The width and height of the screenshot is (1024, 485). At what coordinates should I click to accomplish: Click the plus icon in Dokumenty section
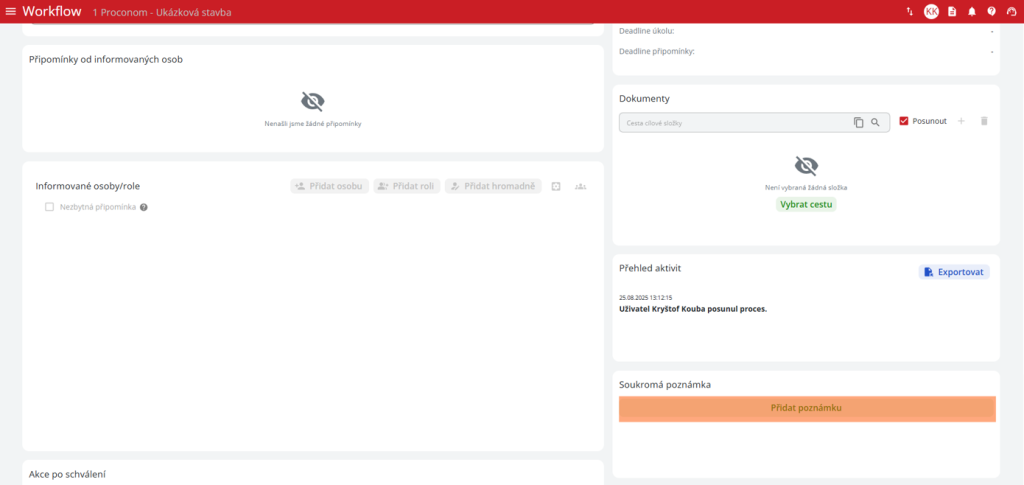pos(961,121)
